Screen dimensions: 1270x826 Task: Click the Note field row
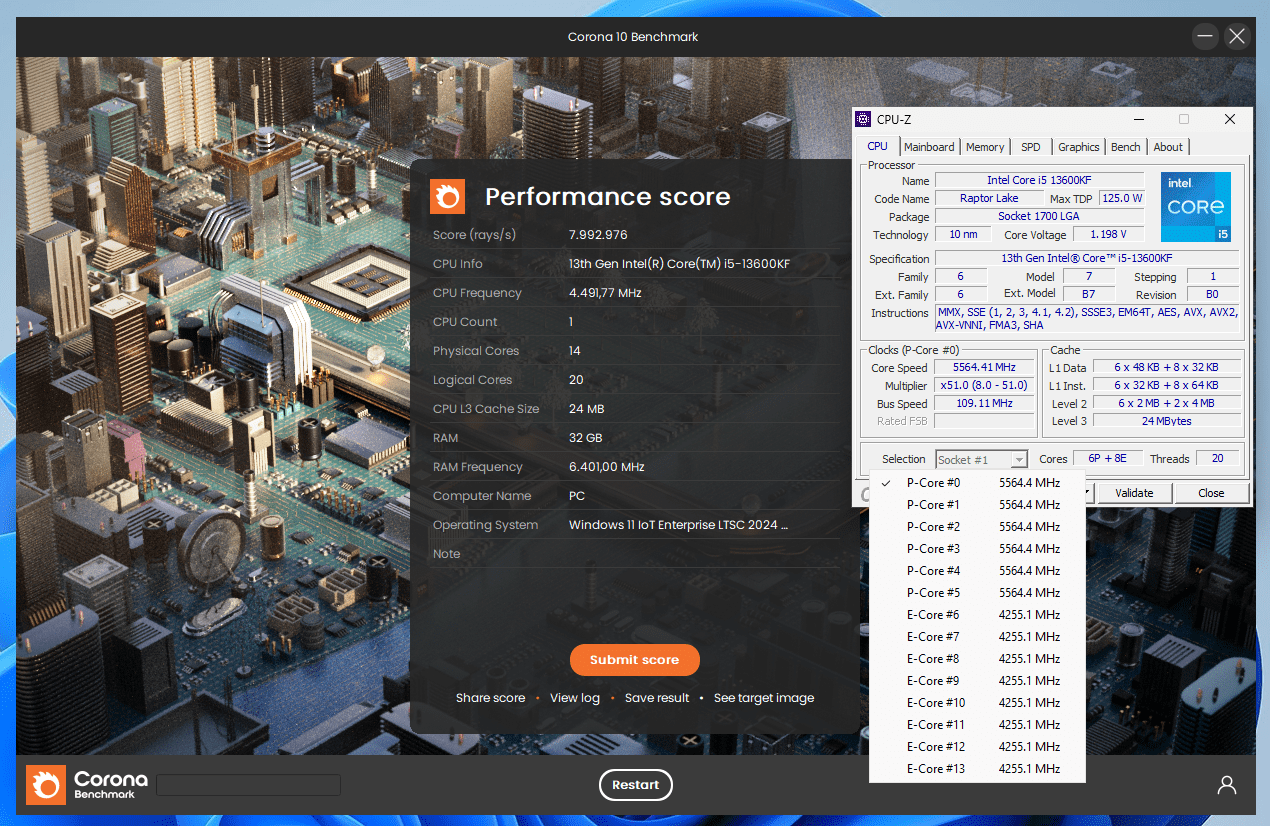pos(635,554)
